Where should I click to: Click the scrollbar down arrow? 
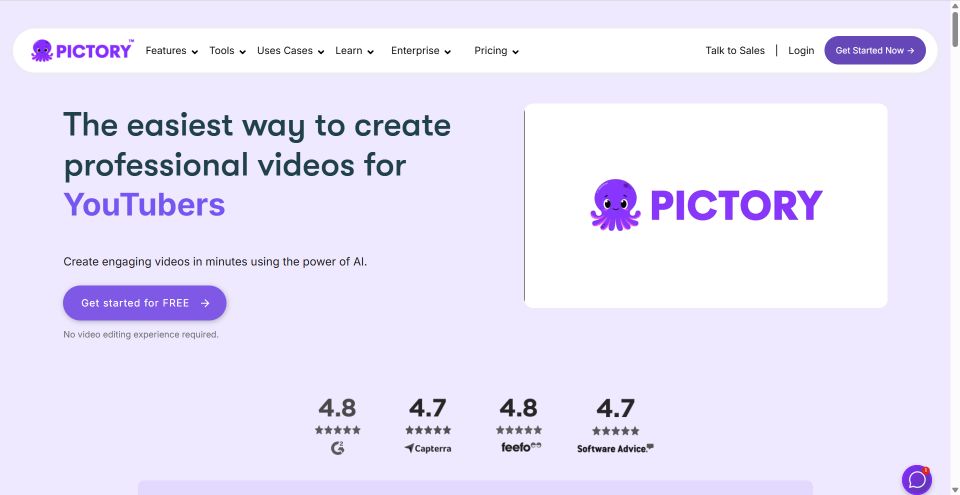pyautogui.click(x=955, y=489)
